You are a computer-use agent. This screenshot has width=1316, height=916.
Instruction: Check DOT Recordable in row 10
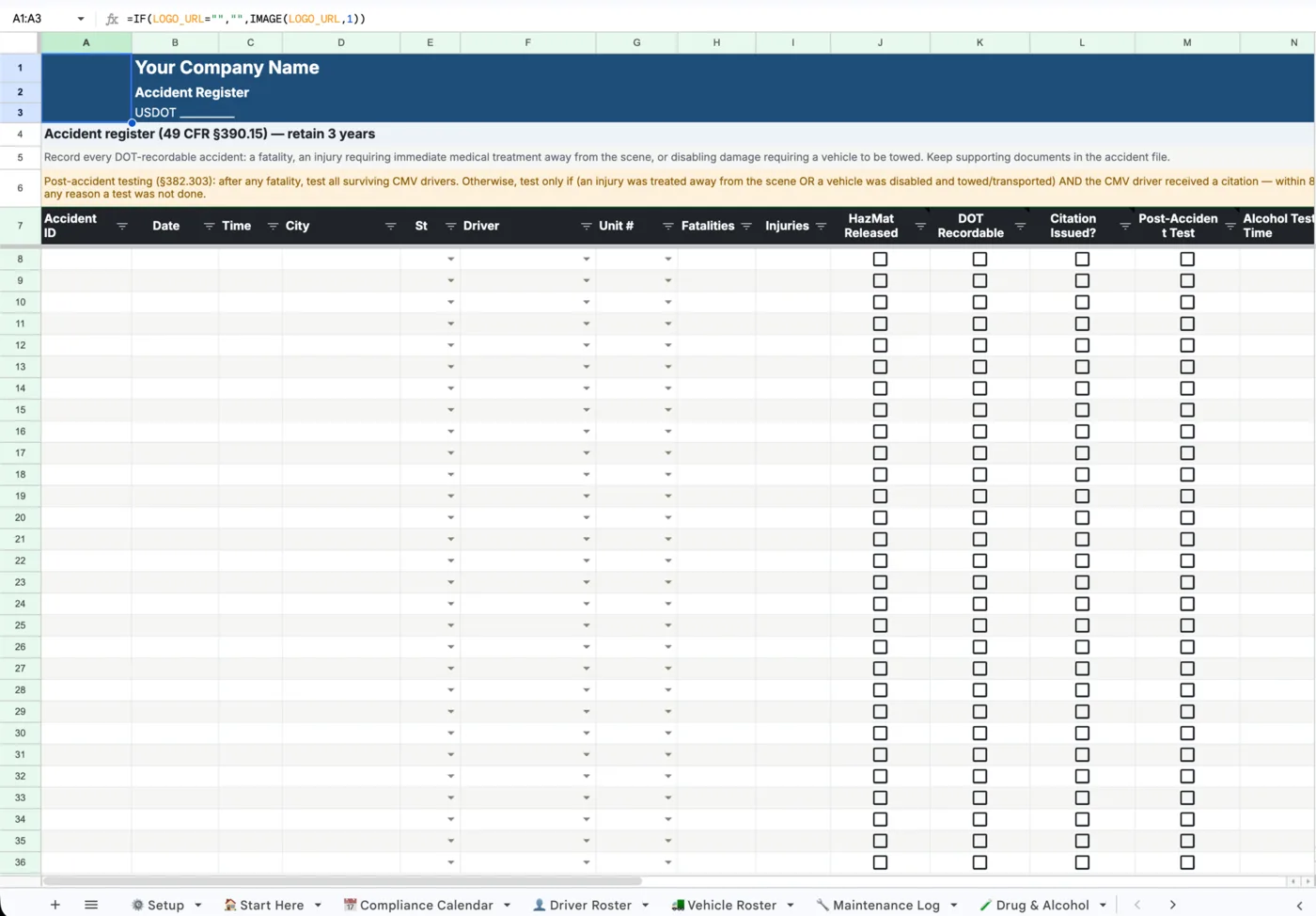pyautogui.click(x=979, y=302)
